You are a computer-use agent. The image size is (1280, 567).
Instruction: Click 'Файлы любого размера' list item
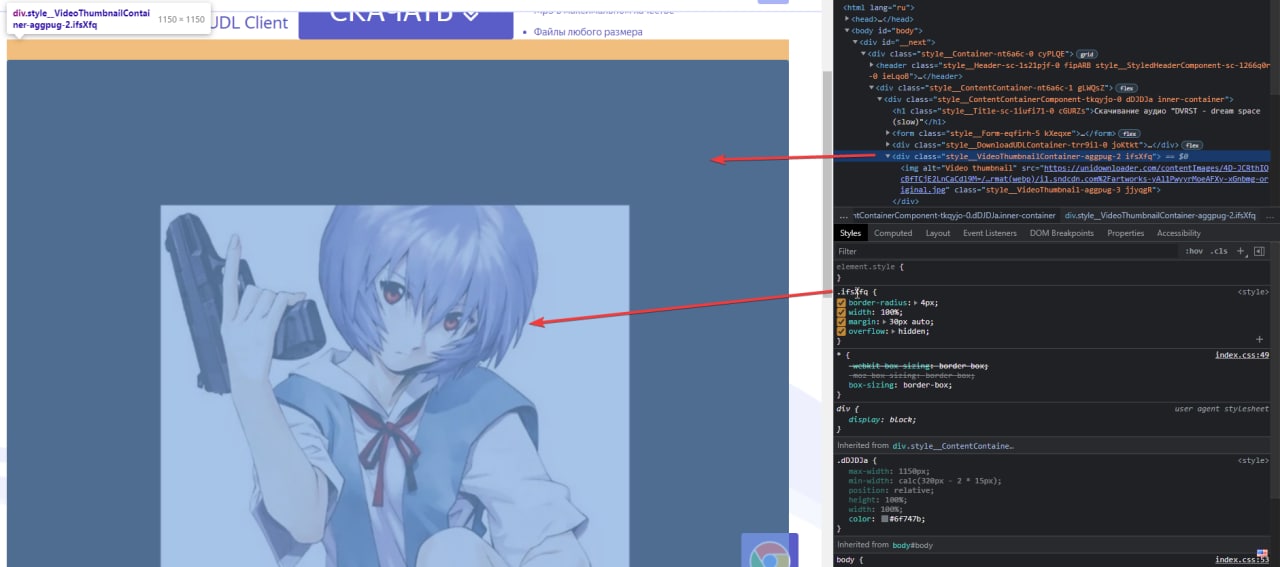click(x=588, y=32)
